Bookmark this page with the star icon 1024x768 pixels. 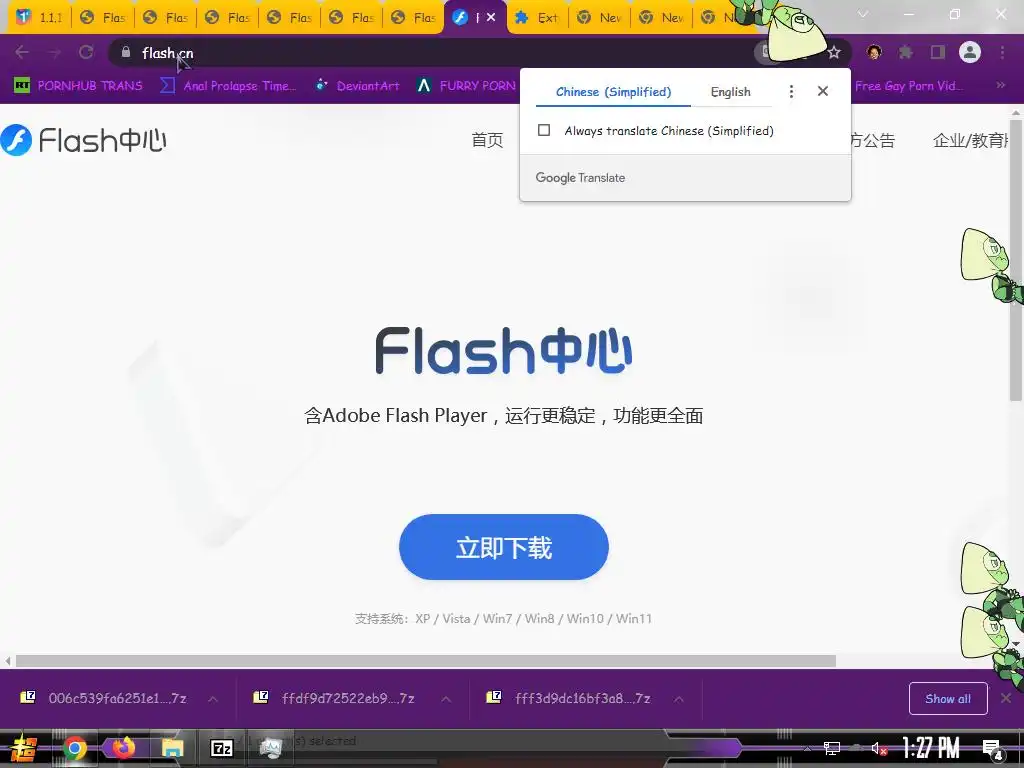tap(833, 52)
